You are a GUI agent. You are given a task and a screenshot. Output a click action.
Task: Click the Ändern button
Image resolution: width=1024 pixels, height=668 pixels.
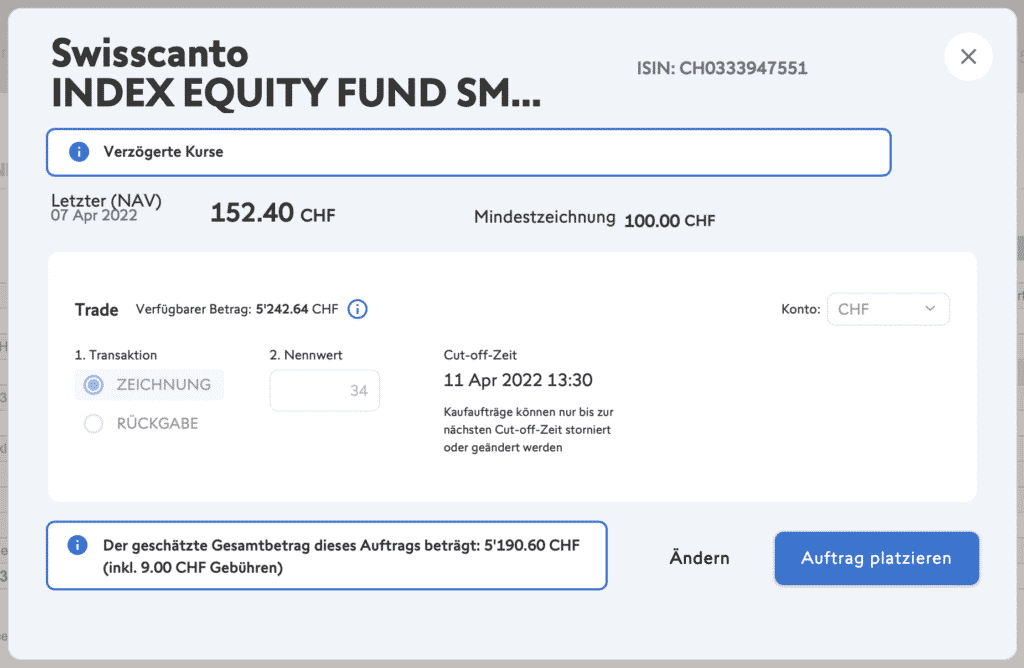699,558
